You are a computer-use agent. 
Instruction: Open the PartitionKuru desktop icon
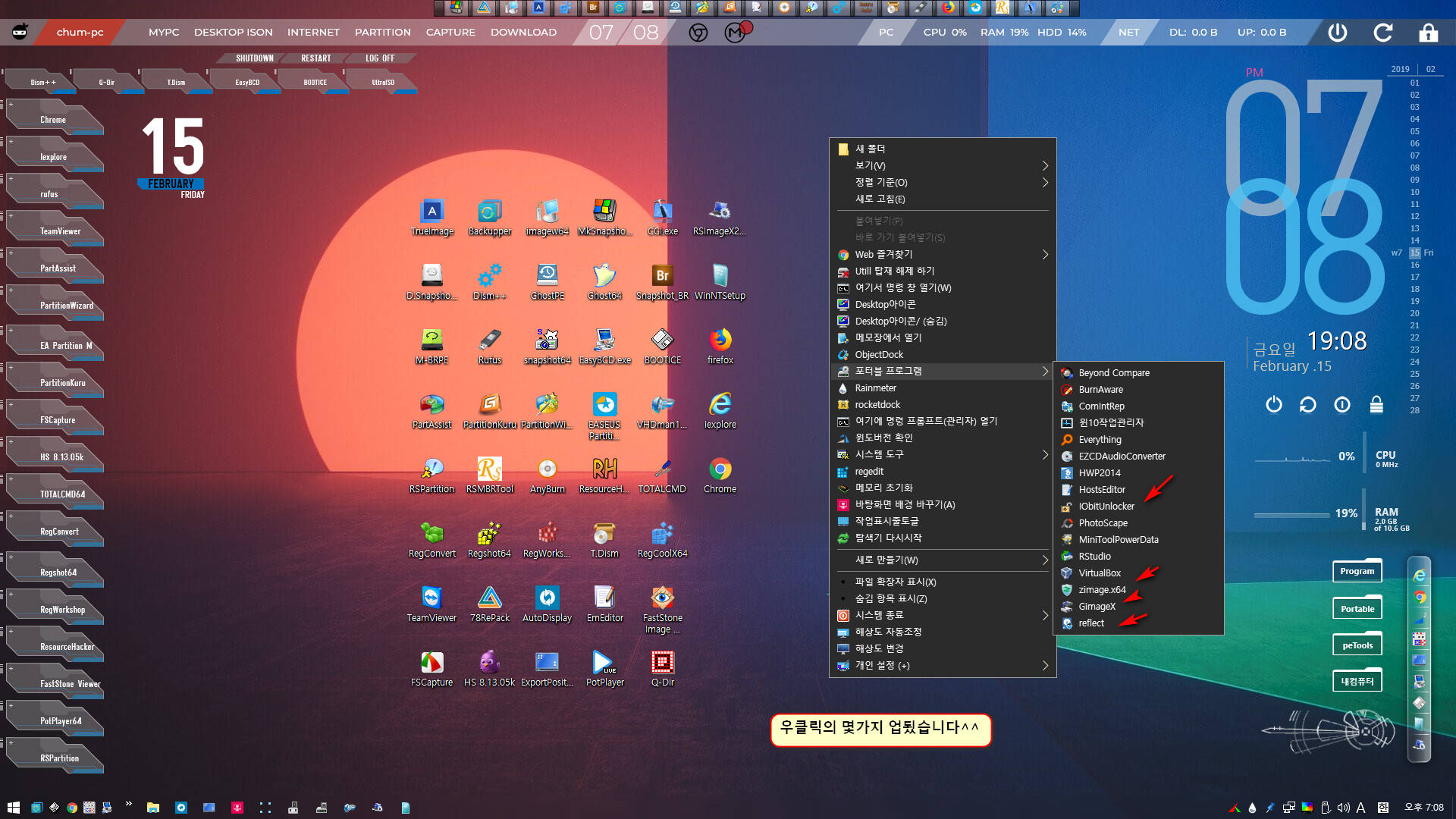tap(489, 411)
